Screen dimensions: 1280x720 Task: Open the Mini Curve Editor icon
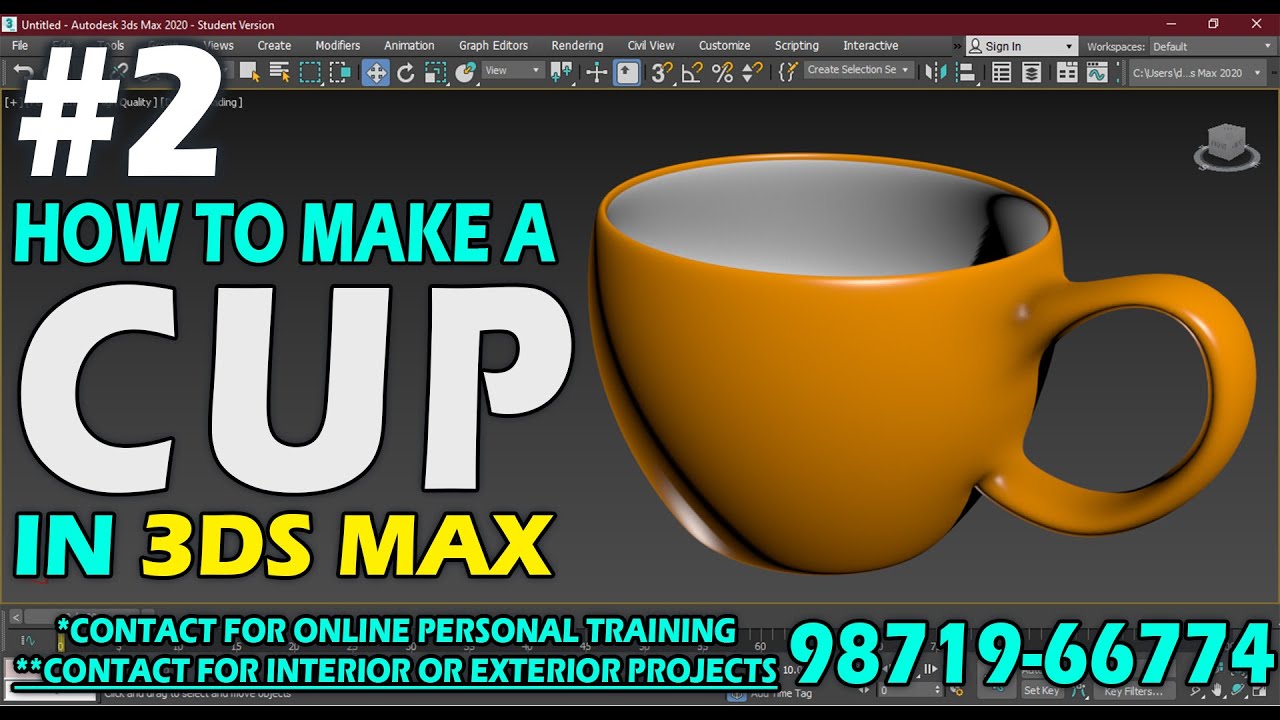pyautogui.click(x=27, y=640)
